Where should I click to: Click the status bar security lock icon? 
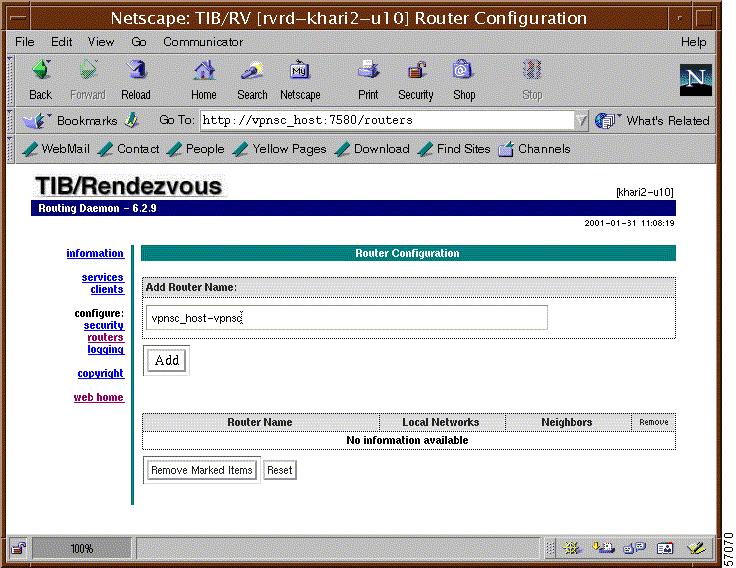(18, 548)
